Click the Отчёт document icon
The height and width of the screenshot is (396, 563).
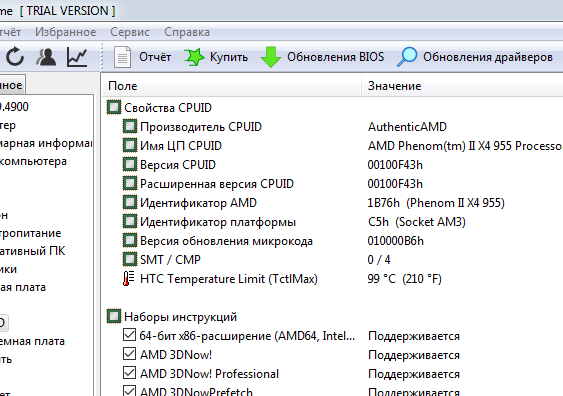coord(122,57)
